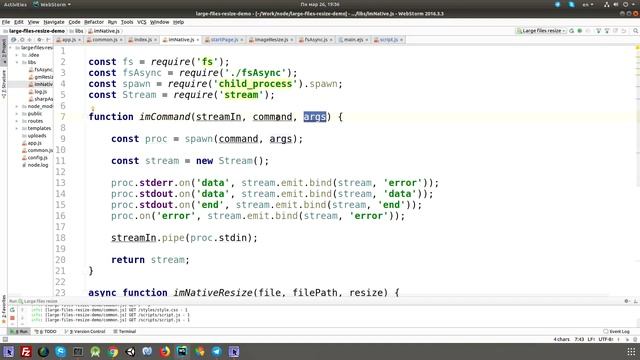Open the Structure side panel tab

(x=4, y=84)
